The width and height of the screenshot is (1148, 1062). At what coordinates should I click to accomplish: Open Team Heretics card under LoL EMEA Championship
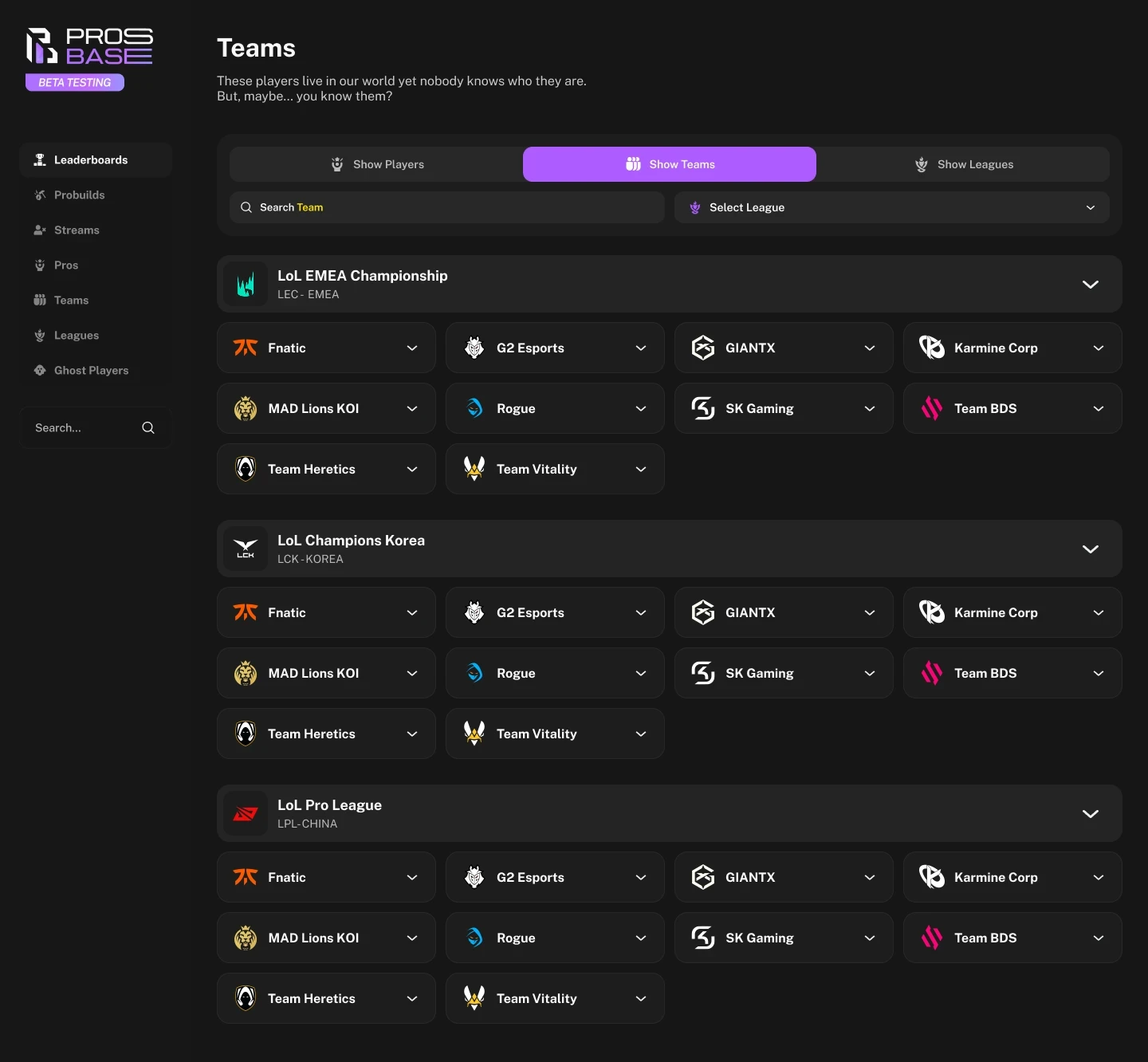click(x=326, y=469)
